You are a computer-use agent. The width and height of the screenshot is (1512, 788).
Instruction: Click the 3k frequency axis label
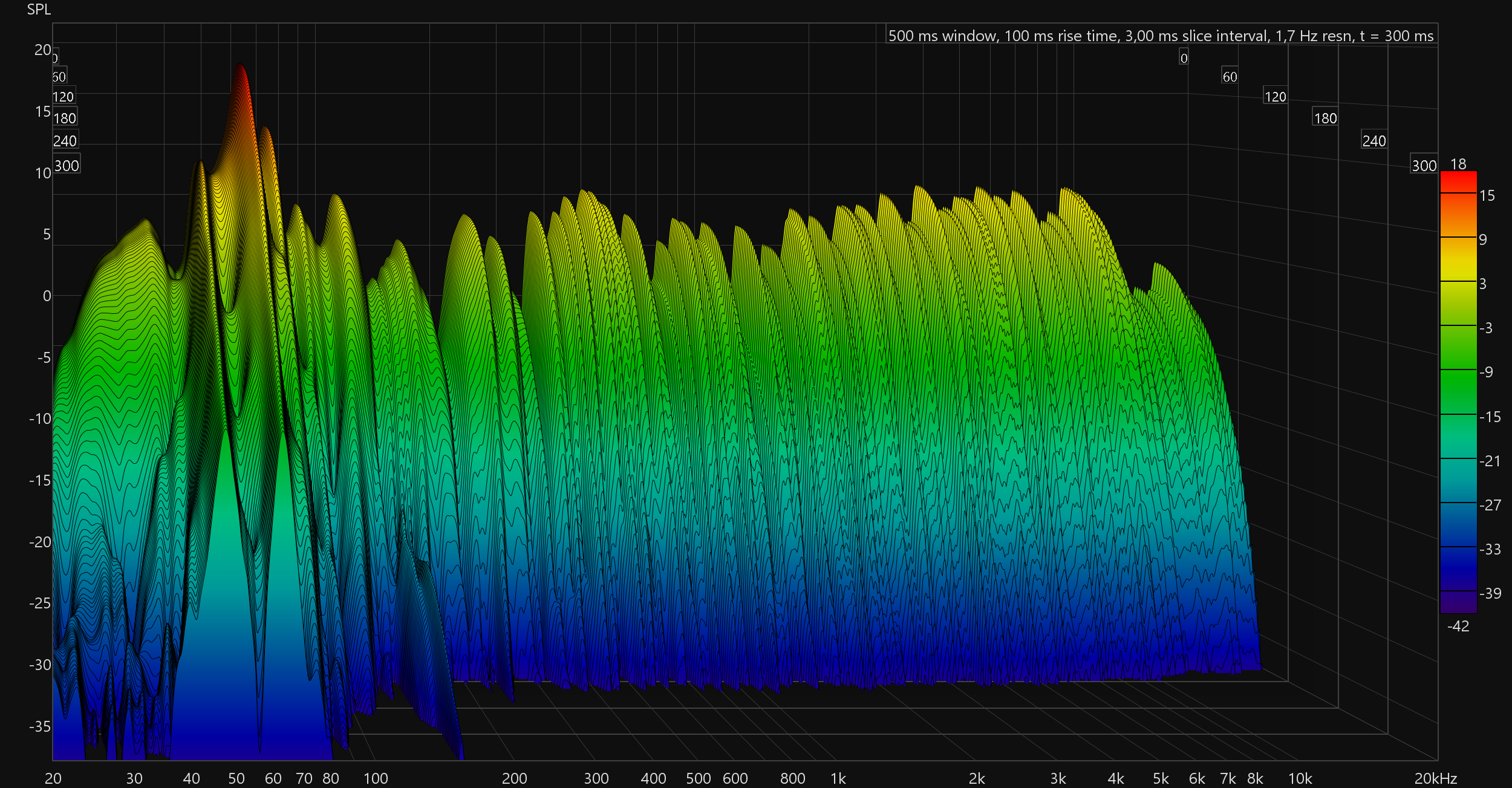[x=1058, y=778]
